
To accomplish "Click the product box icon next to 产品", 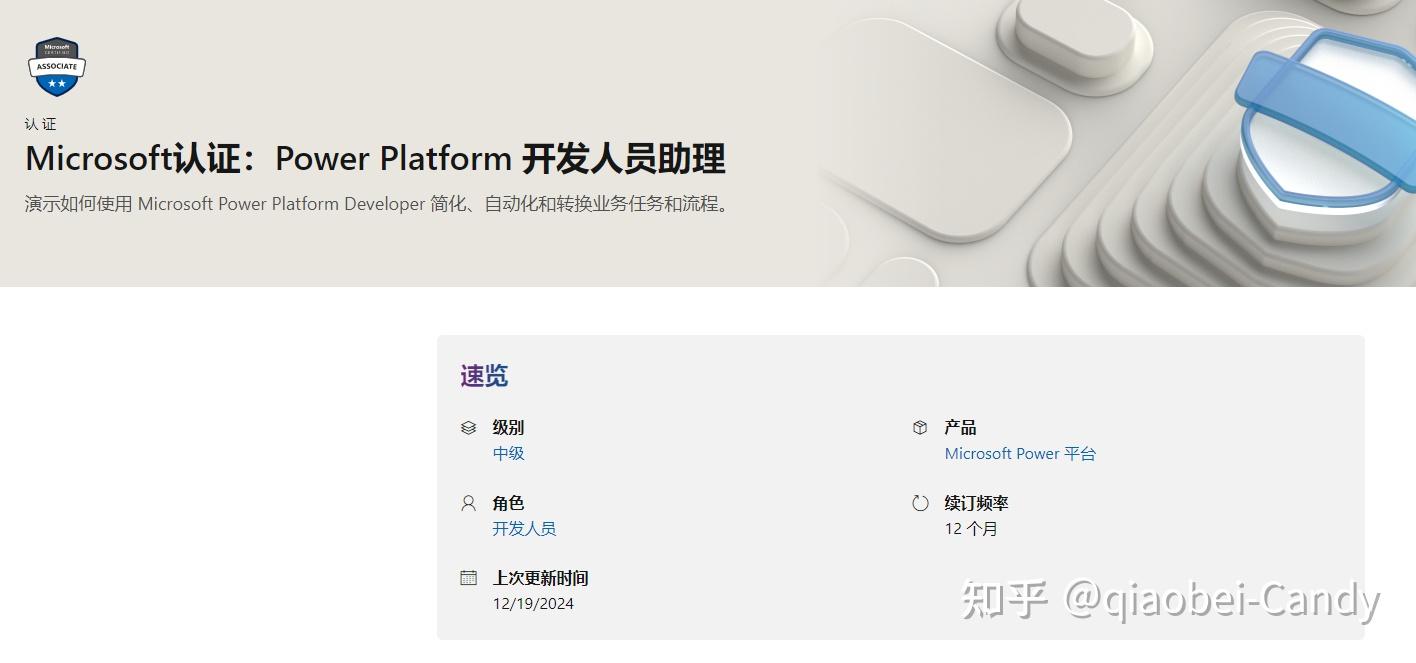I will pos(919,427).
